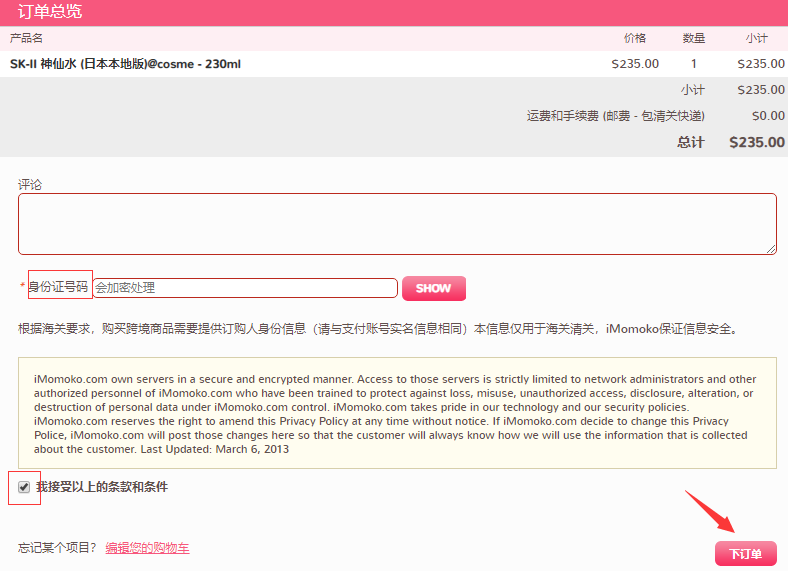788x571 pixels.
Task: Click the 运费和手续费 shipping label
Action: [616, 116]
